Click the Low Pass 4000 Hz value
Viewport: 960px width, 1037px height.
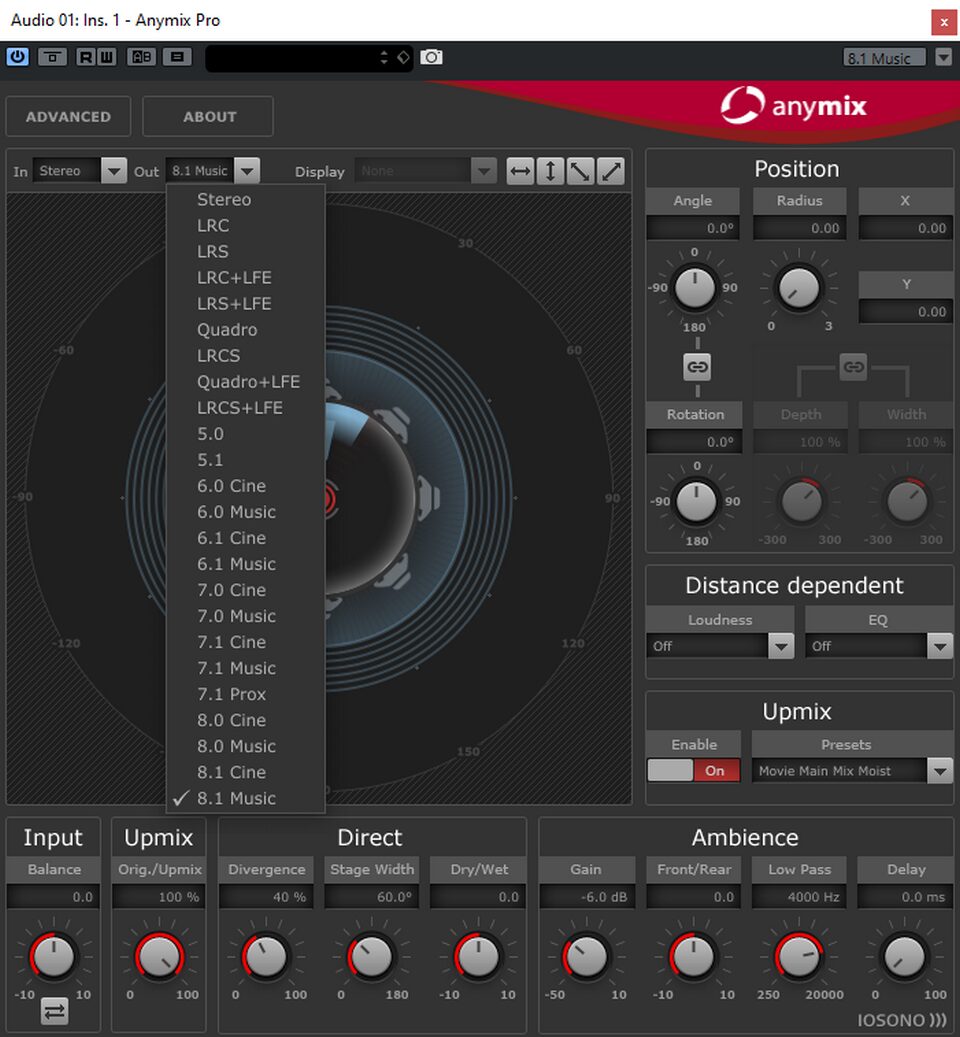[799, 897]
